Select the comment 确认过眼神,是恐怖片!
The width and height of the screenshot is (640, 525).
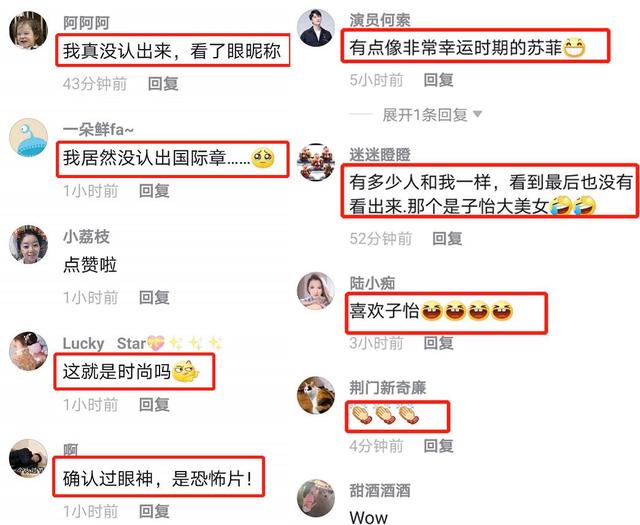158,477
